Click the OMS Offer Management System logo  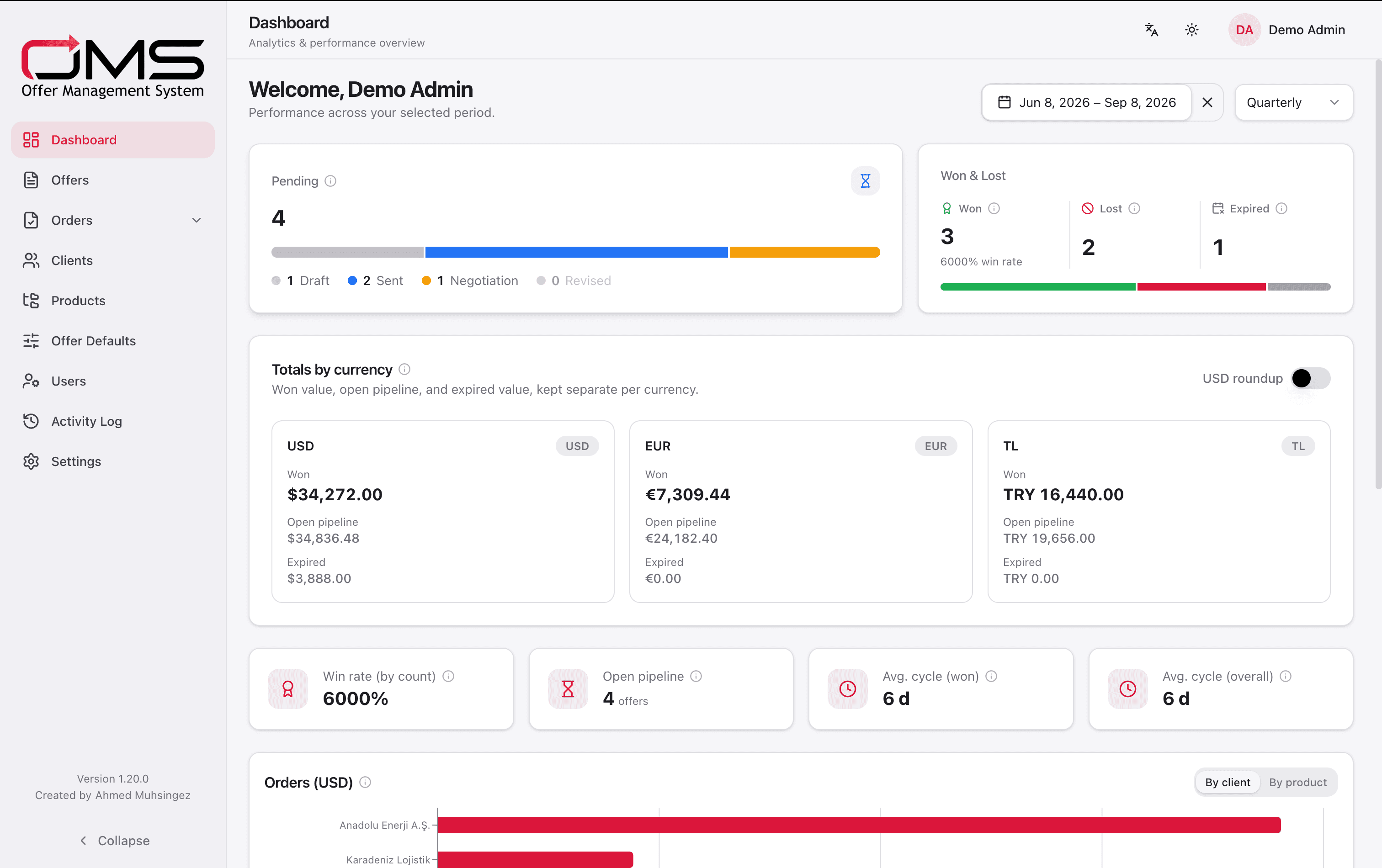[112, 67]
